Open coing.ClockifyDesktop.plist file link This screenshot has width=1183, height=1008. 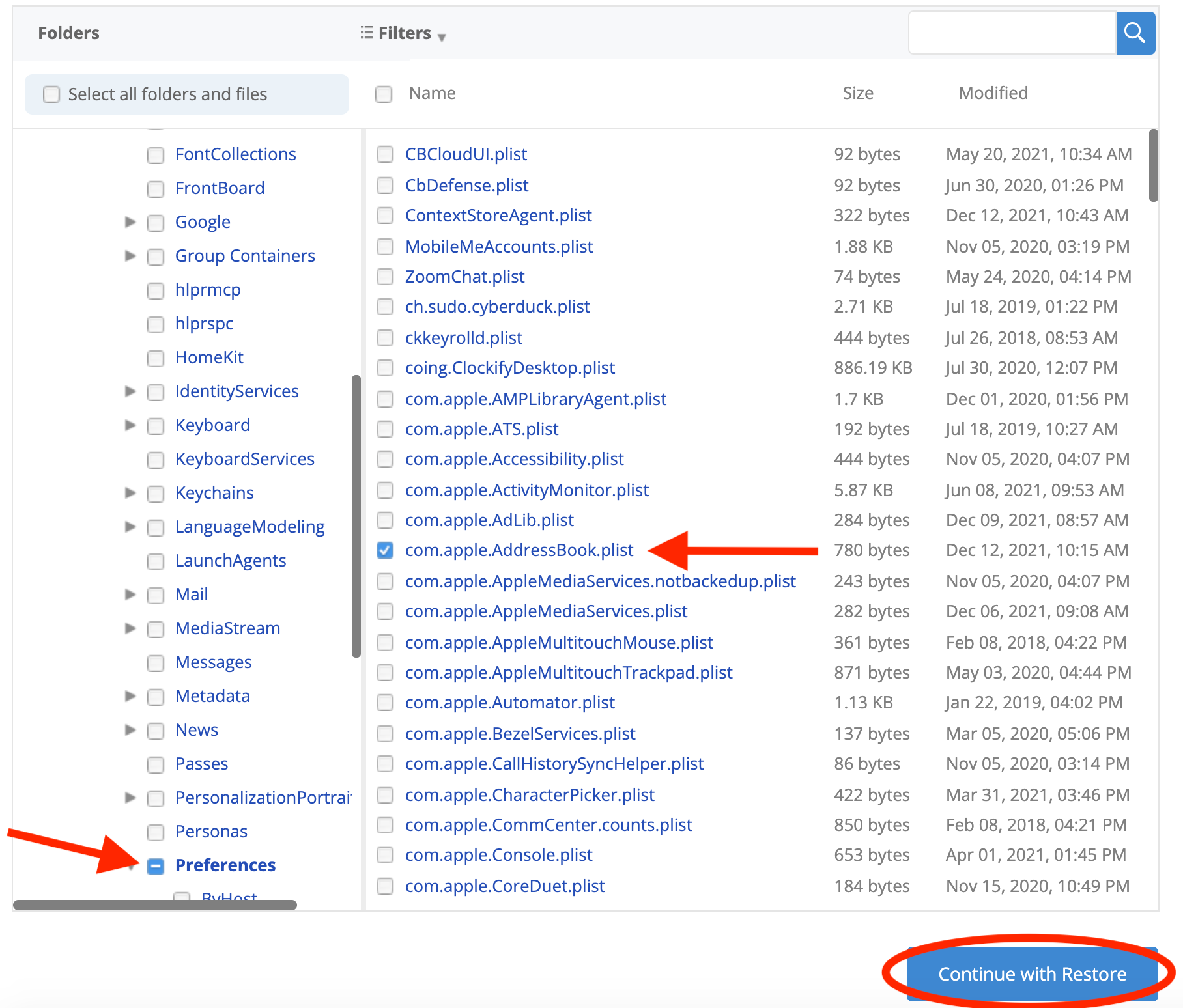510,368
